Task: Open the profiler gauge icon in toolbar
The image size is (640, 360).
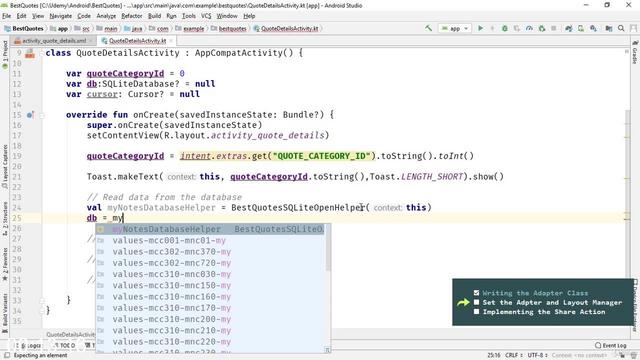Action: pyautogui.click(x=529, y=28)
